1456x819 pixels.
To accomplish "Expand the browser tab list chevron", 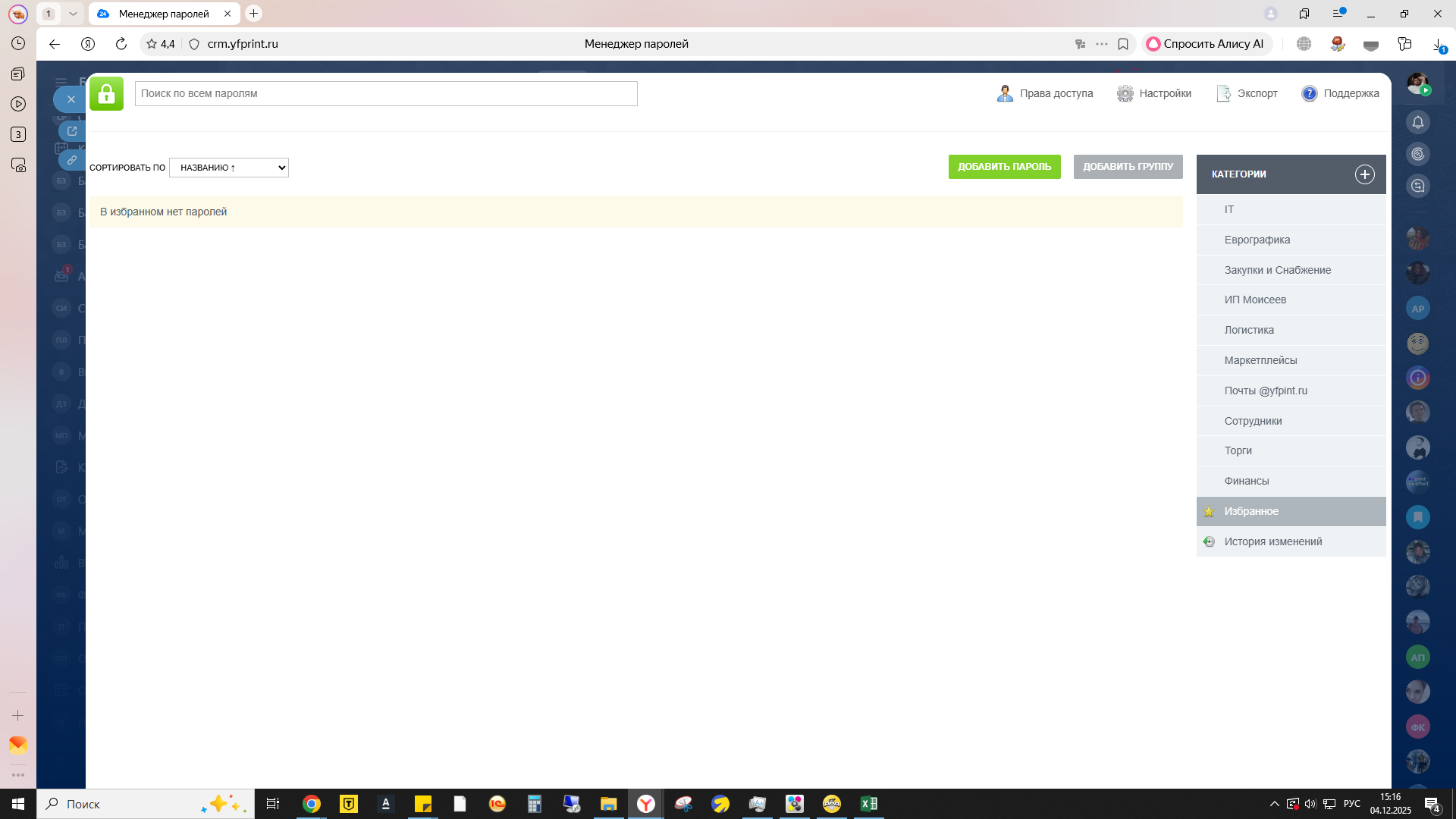I will [73, 14].
